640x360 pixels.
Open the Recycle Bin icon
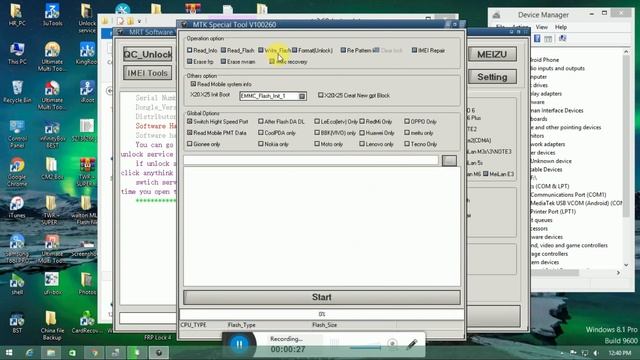click(x=17, y=91)
